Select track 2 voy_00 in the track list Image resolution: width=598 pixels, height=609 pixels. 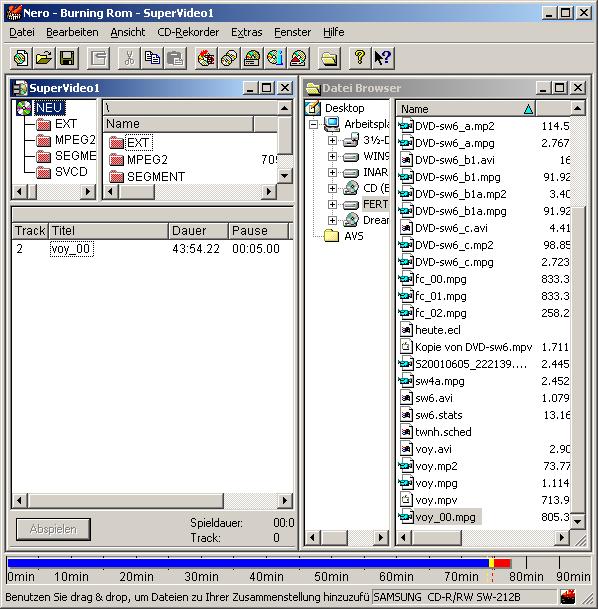coord(152,249)
